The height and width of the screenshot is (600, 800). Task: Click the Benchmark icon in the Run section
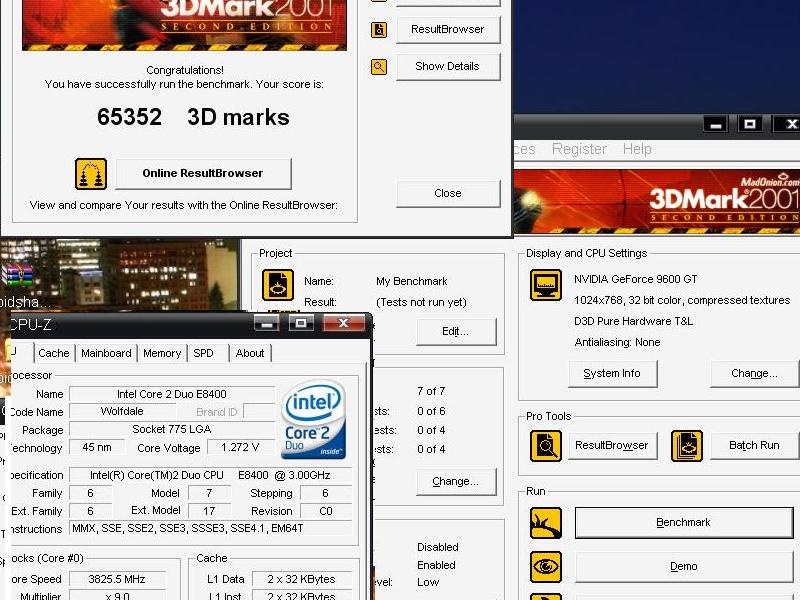[545, 523]
